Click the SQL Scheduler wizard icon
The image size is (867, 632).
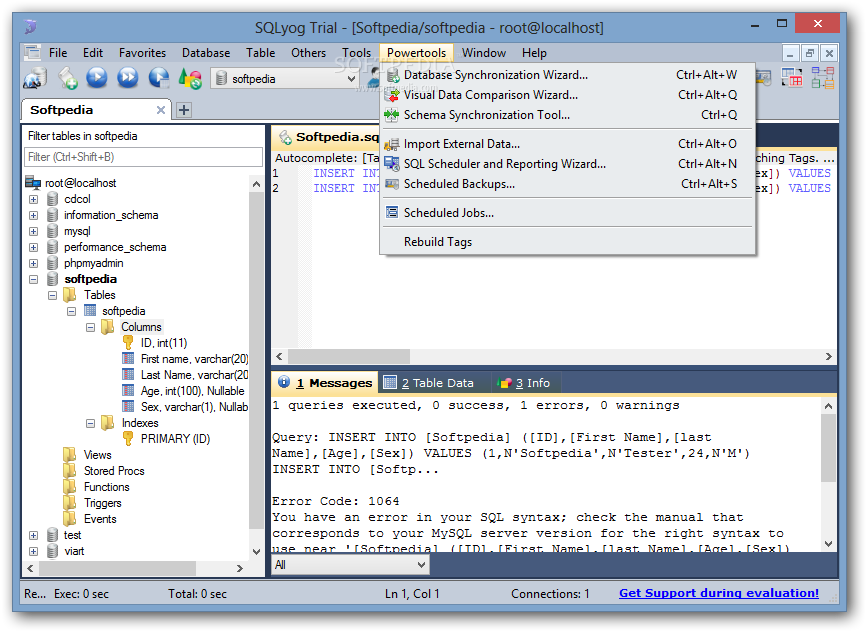(392, 164)
